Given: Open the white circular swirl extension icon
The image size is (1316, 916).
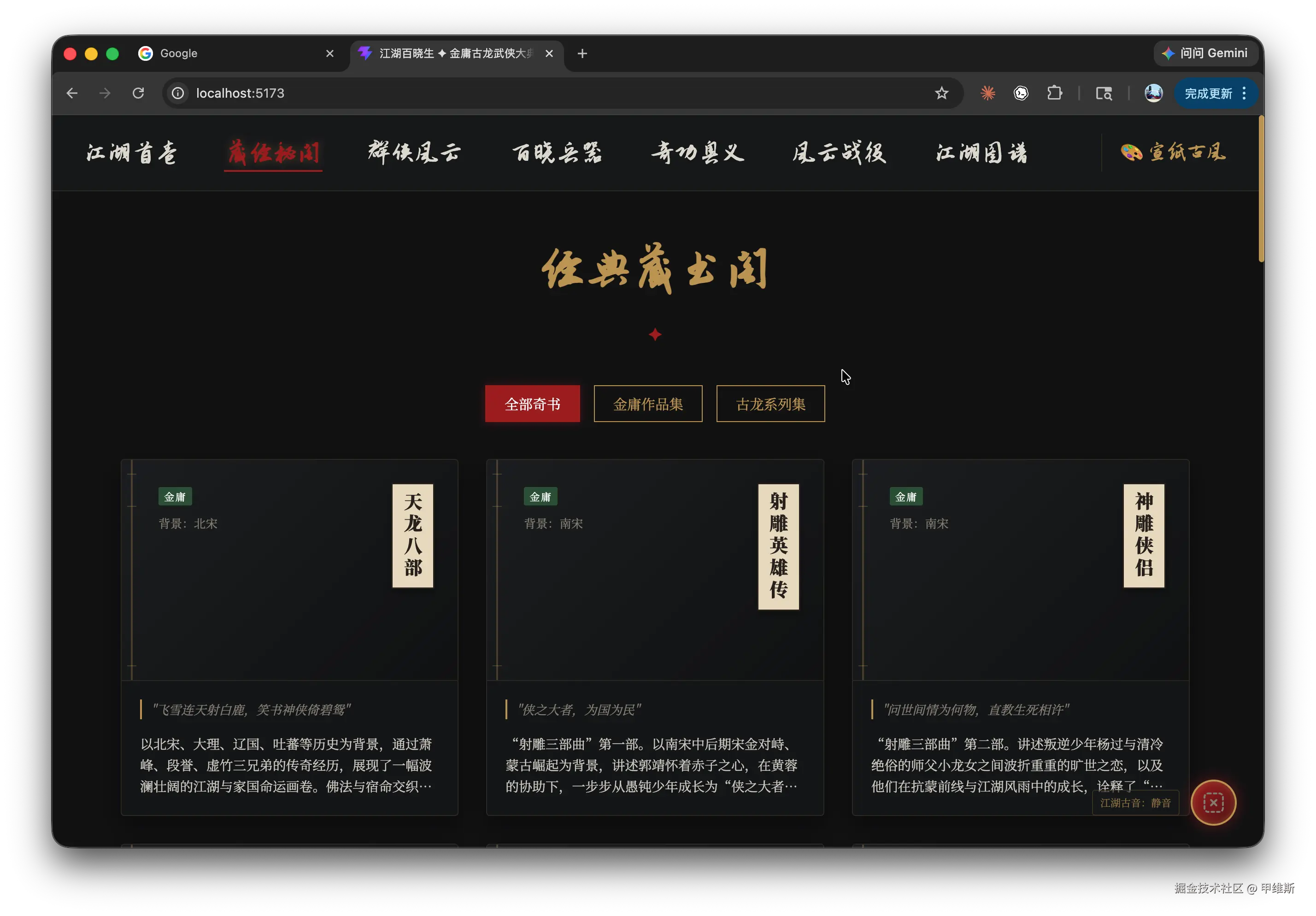Looking at the screenshot, I should pos(1021,93).
